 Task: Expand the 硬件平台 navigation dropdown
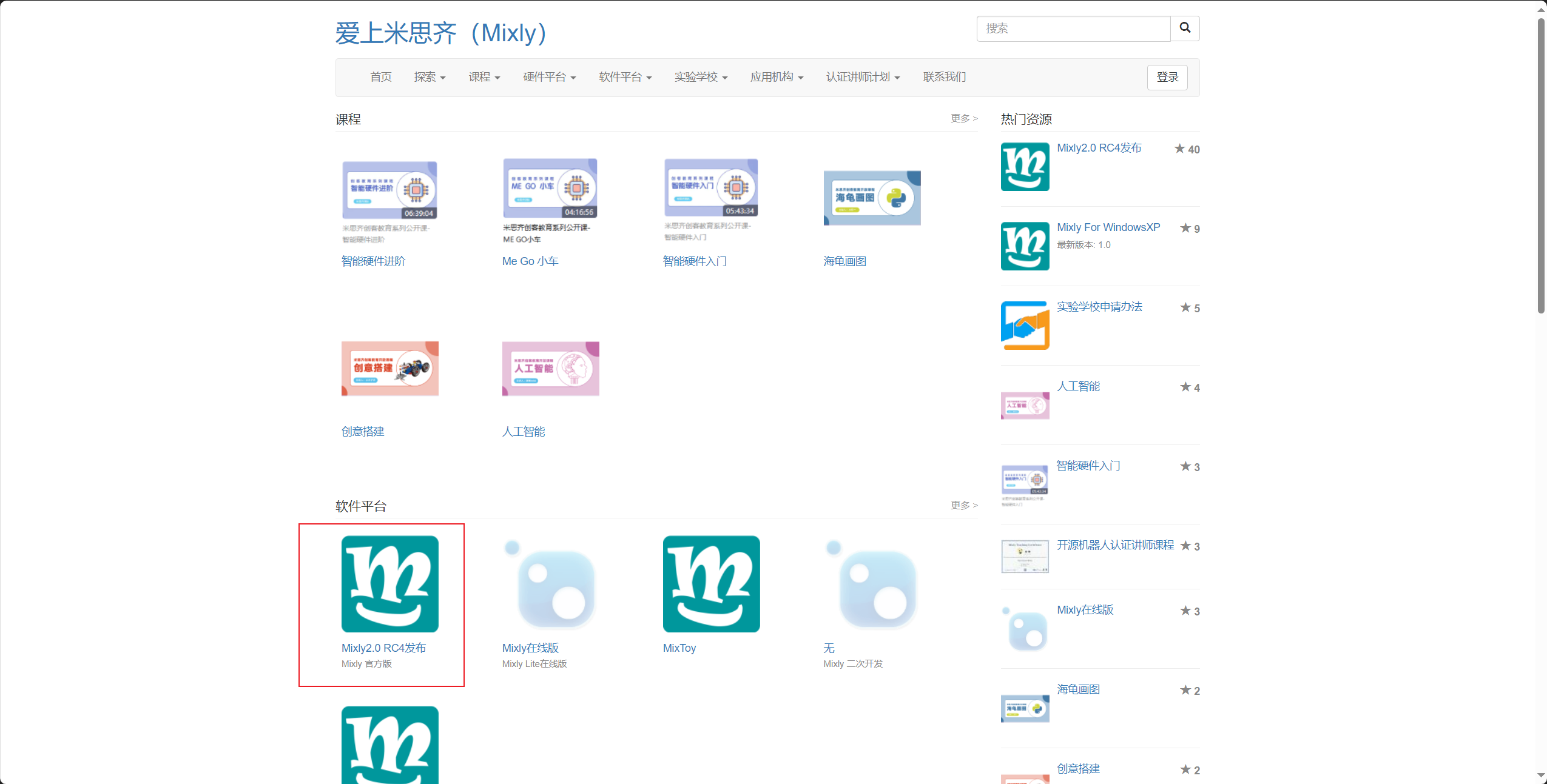[x=549, y=77]
